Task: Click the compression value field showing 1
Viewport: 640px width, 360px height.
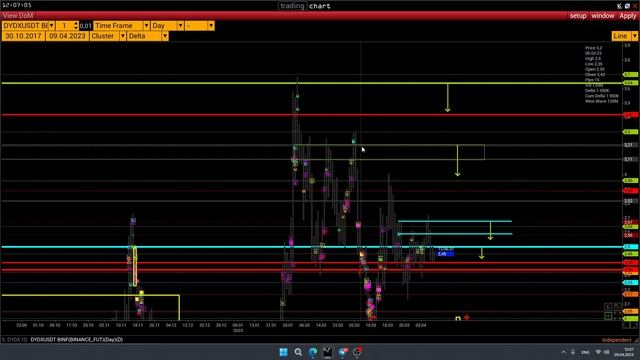Action: point(64,26)
